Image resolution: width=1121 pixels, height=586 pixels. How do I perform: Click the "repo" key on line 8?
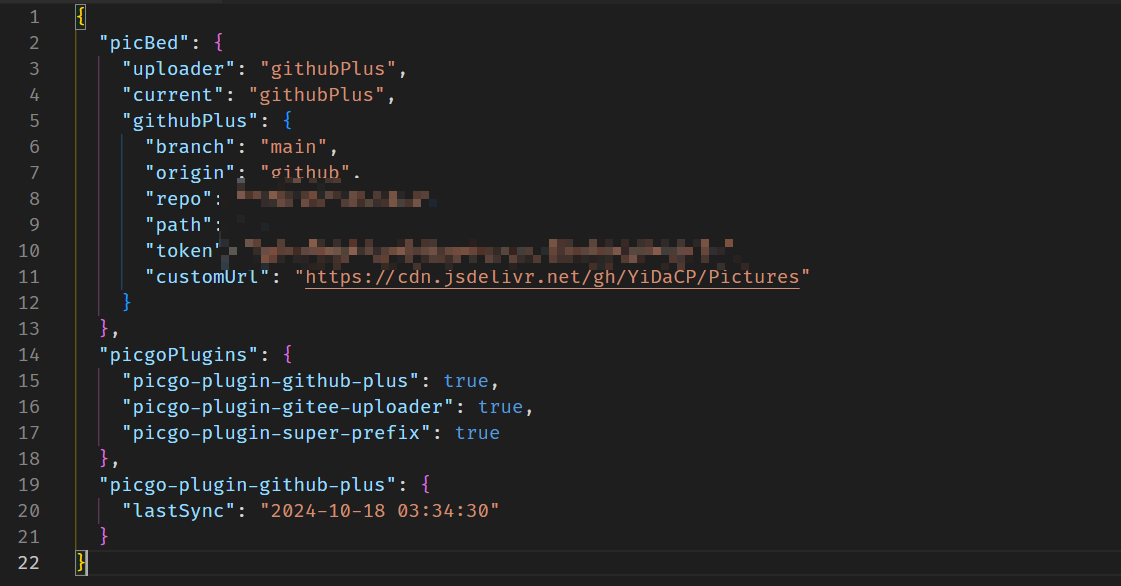tap(178, 199)
